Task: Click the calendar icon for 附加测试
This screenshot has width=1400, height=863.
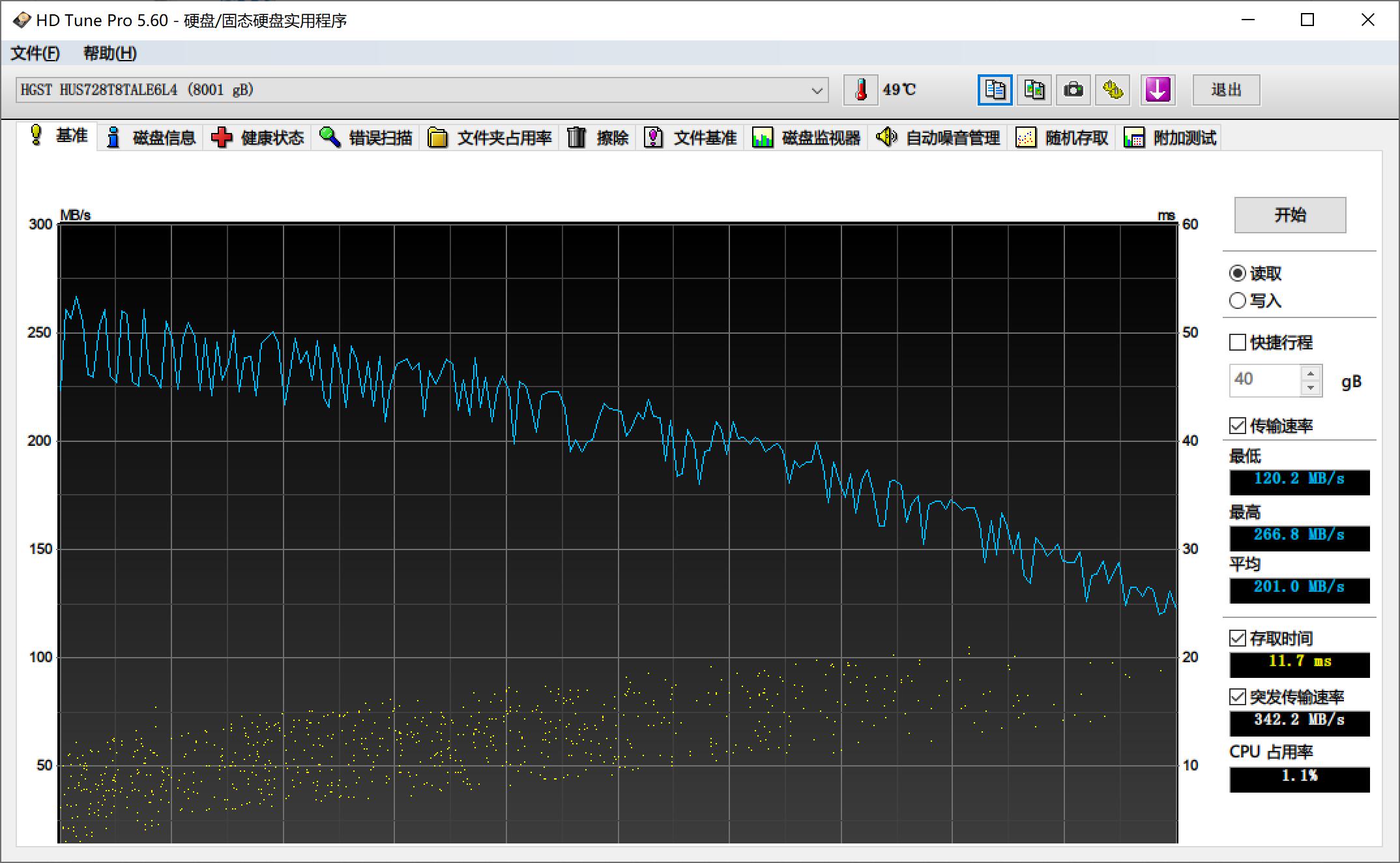Action: coord(1134,138)
